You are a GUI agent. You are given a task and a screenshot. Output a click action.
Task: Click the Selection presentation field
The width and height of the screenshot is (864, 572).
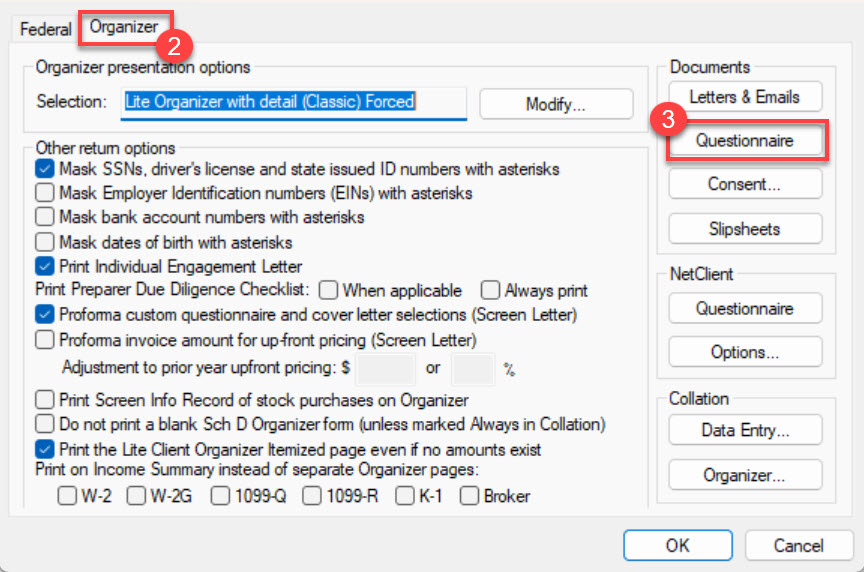click(x=294, y=102)
